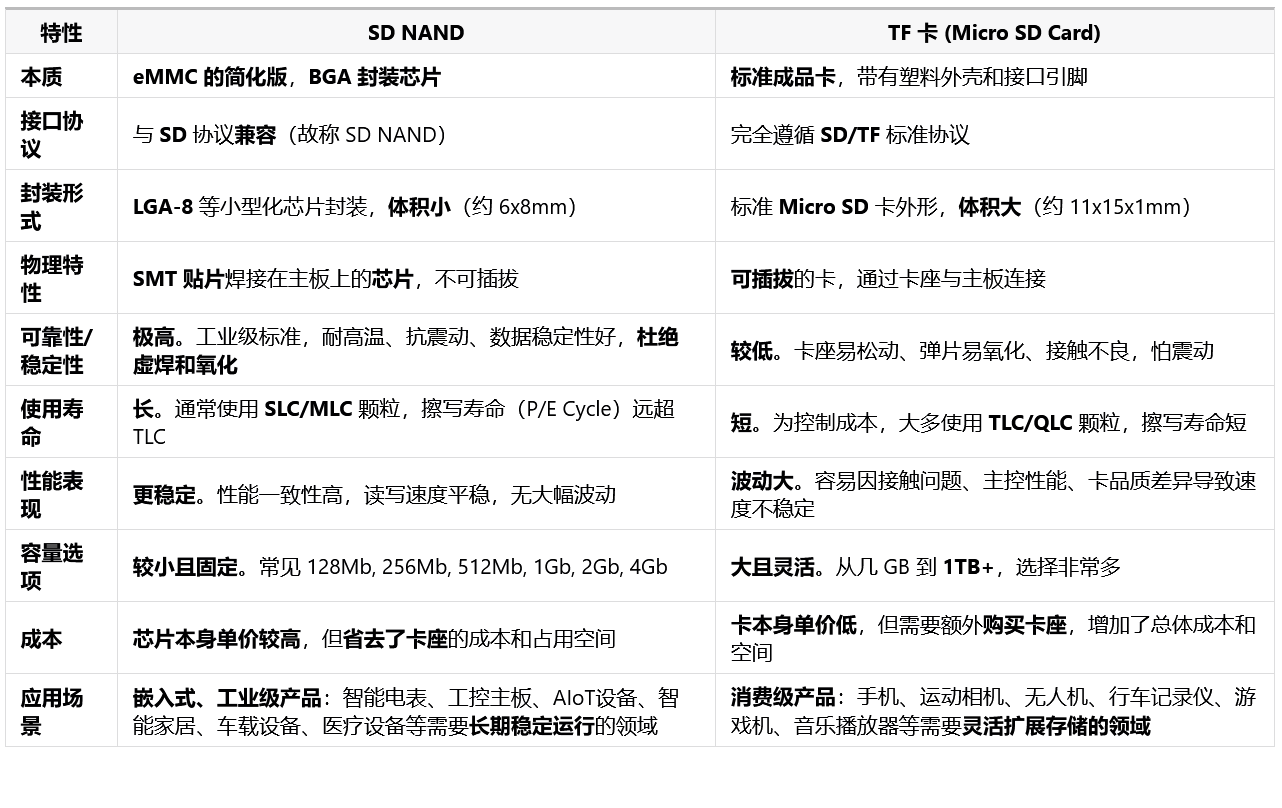Image resolution: width=1282 pixels, height=808 pixels.
Task: Click the '应用场景' row label
Action: coord(61,710)
